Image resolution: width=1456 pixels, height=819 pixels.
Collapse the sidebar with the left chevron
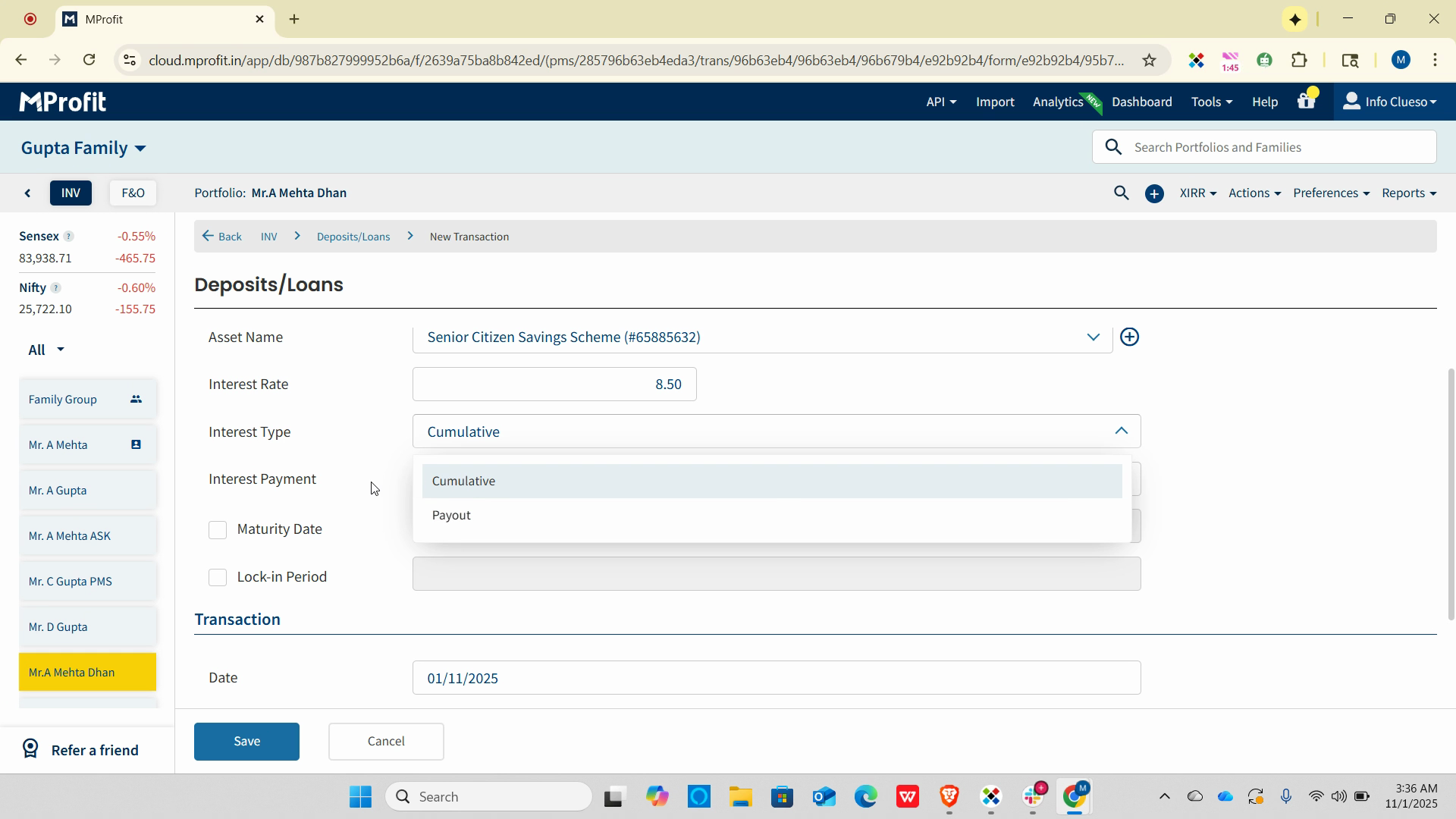(28, 193)
